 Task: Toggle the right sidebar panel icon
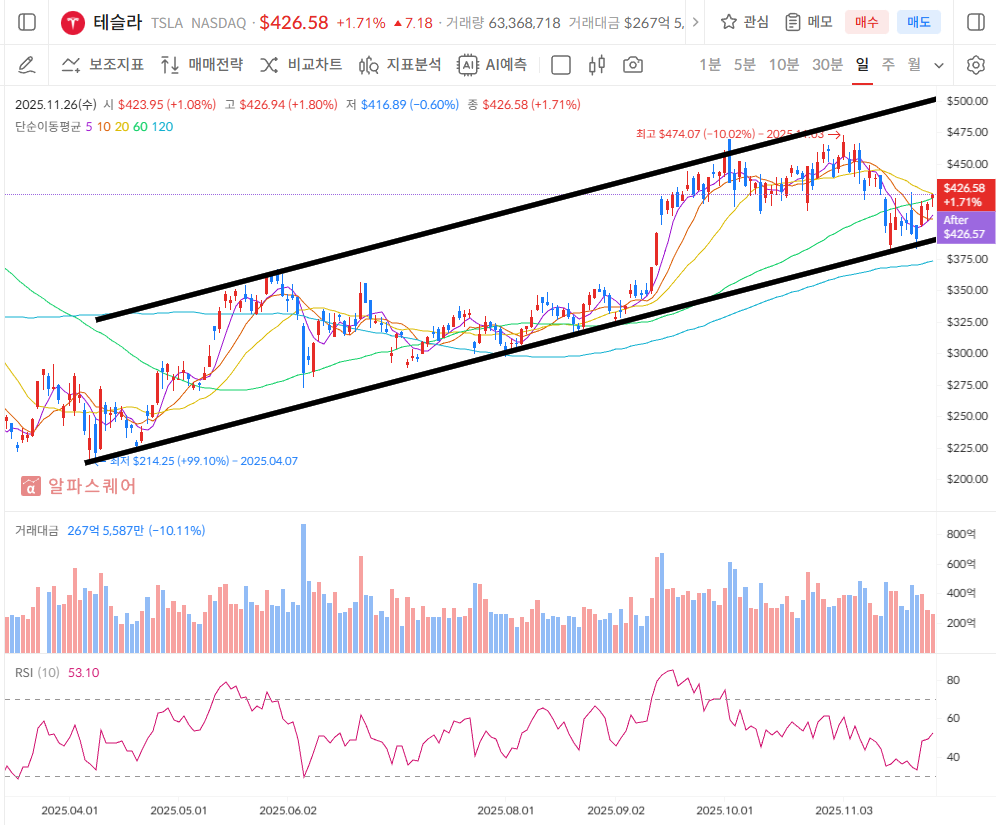tap(975, 22)
